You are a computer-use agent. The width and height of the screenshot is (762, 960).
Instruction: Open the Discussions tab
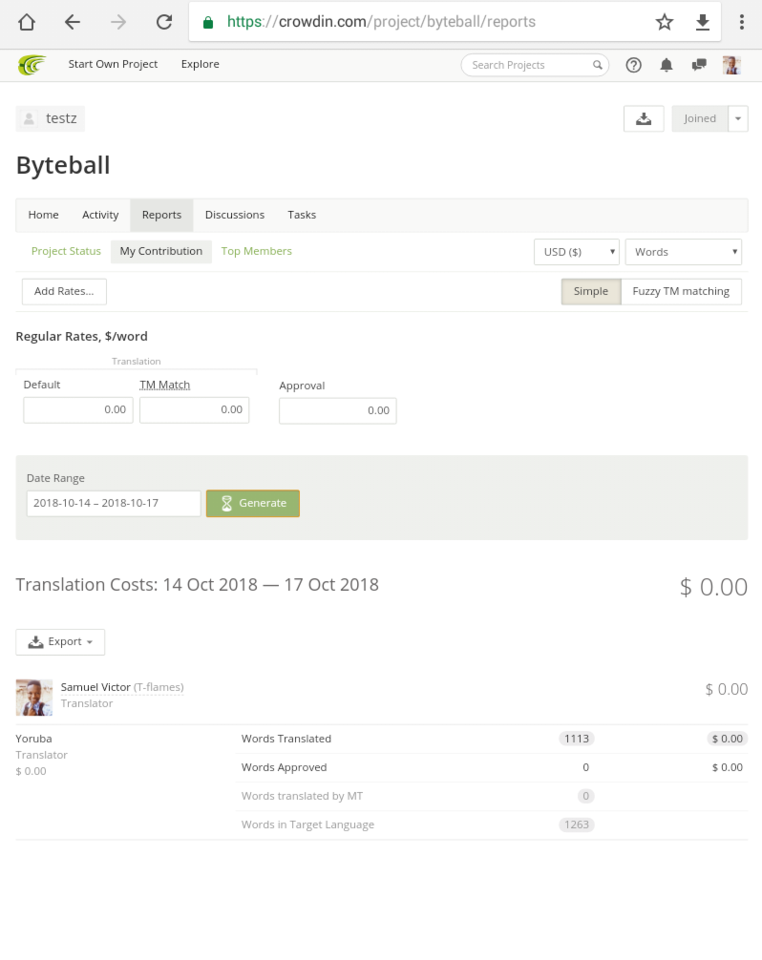pyautogui.click(x=234, y=215)
